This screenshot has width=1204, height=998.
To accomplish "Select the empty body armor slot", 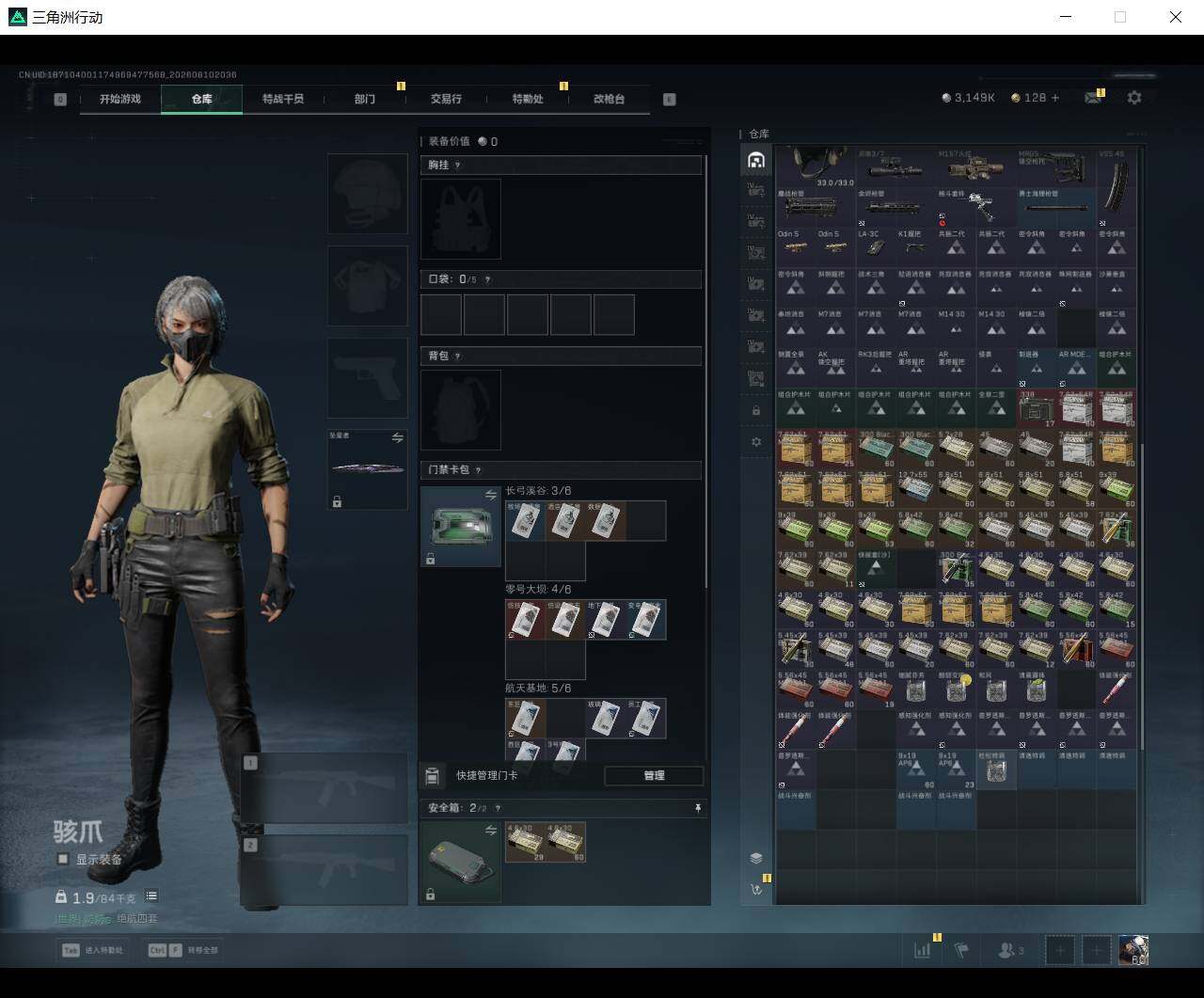I will (x=368, y=286).
